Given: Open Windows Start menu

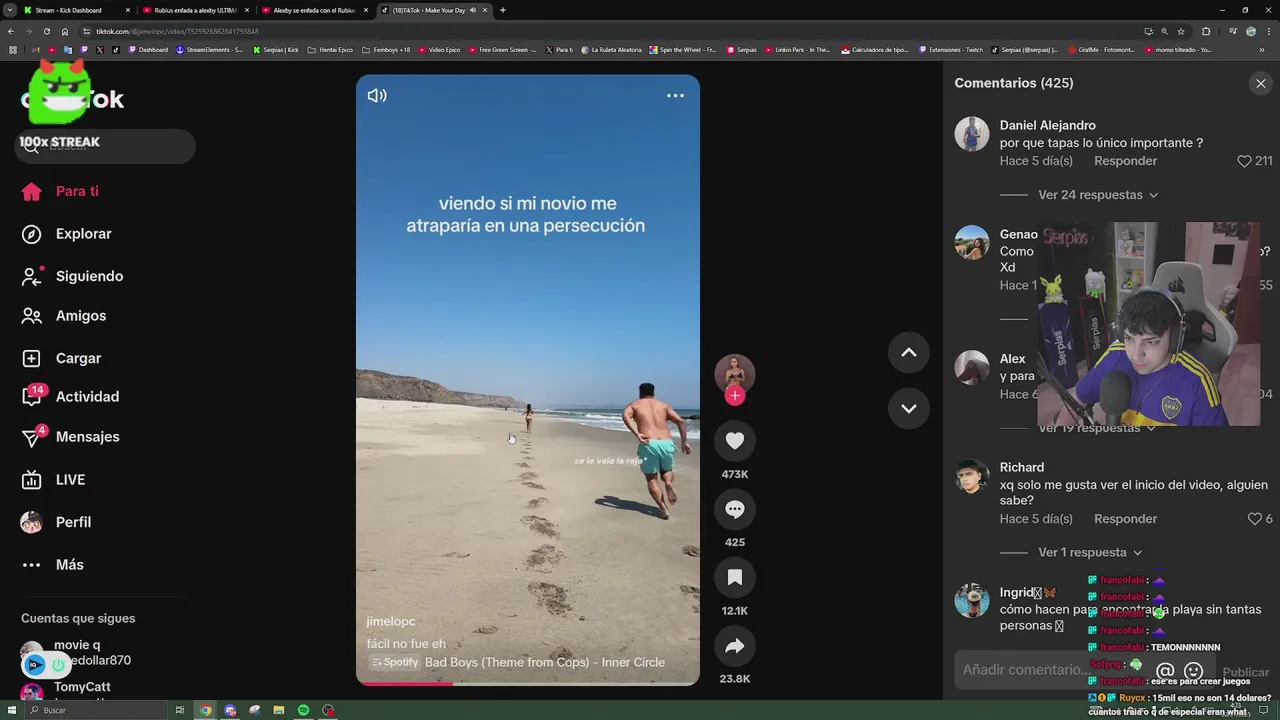Looking at the screenshot, I should 10,710.
